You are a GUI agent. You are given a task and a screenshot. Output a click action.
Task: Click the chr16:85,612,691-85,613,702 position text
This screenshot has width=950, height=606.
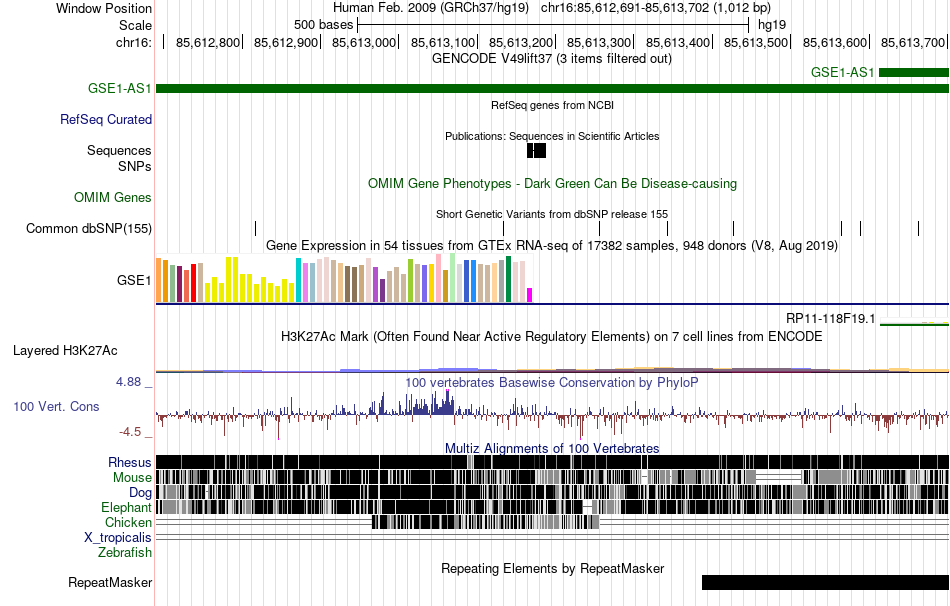(656, 8)
